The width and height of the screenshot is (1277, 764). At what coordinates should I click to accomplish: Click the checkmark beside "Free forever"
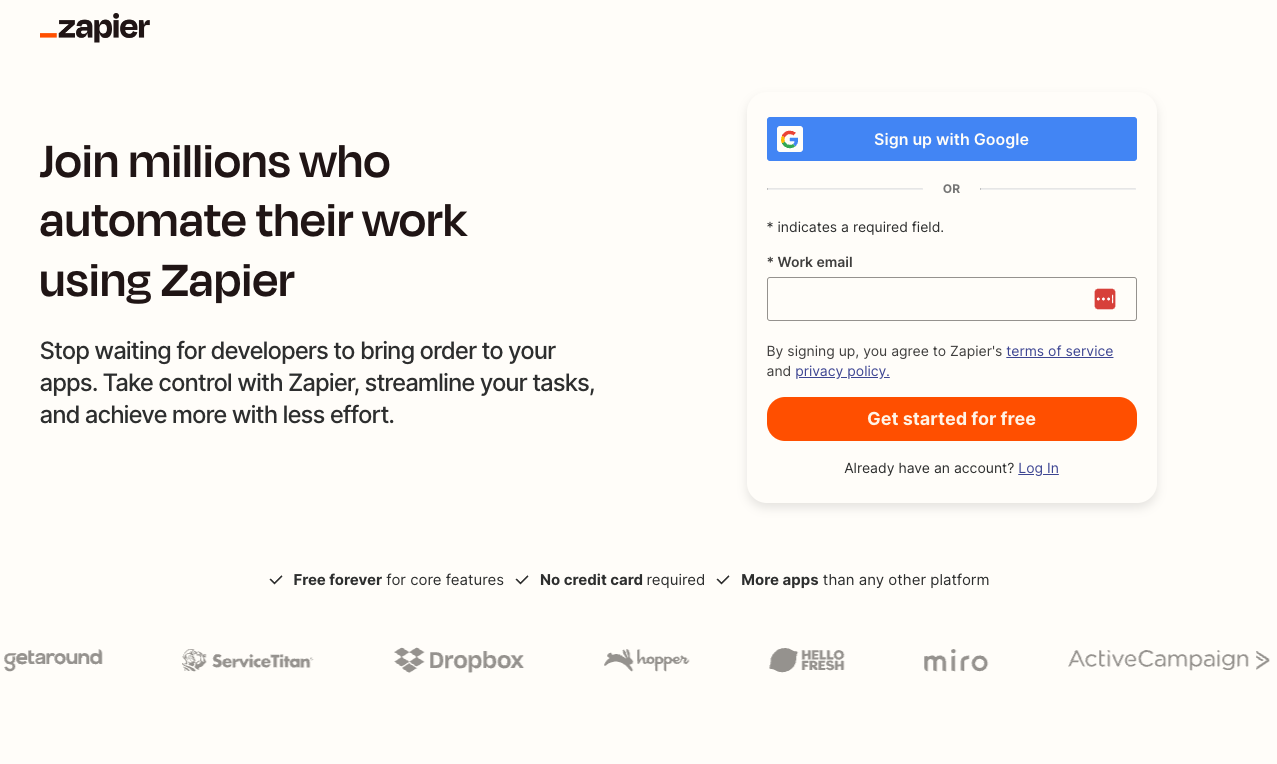[275, 579]
